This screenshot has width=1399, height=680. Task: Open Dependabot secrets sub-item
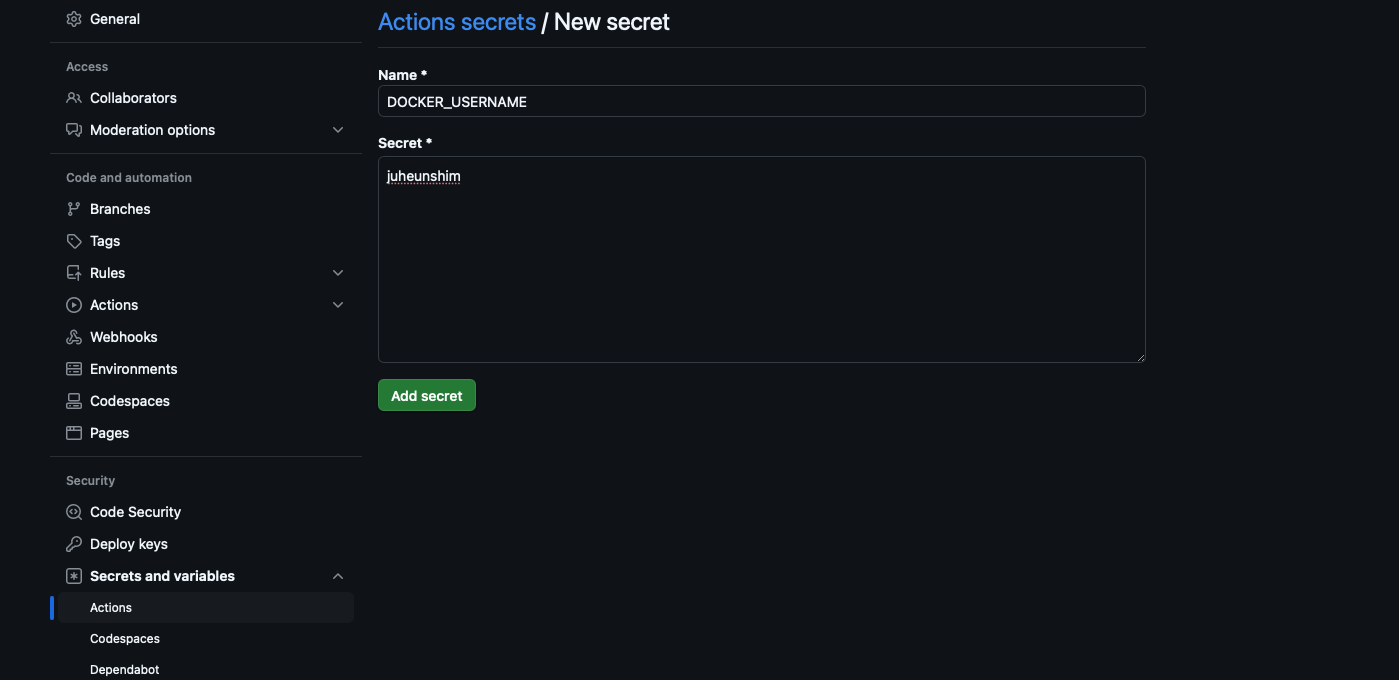(x=125, y=670)
